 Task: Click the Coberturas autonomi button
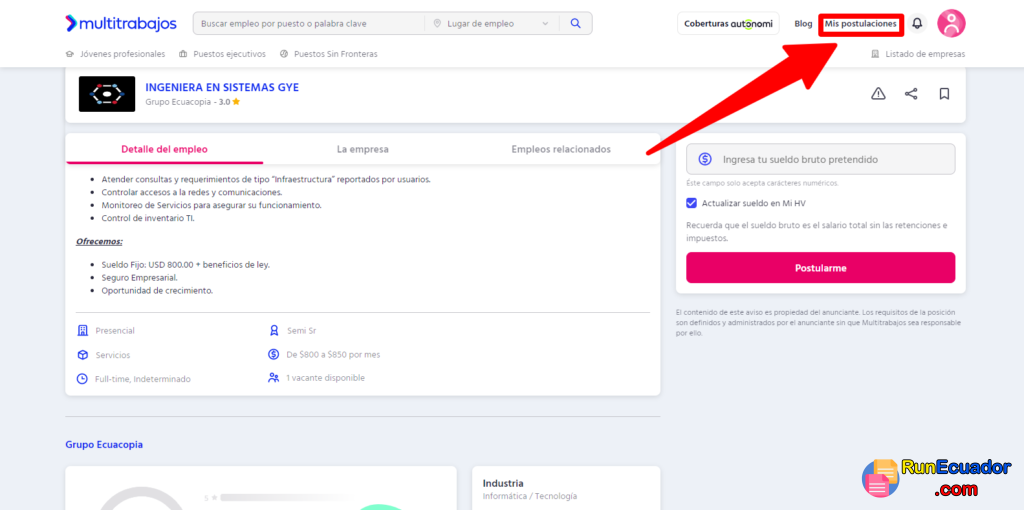(728, 24)
